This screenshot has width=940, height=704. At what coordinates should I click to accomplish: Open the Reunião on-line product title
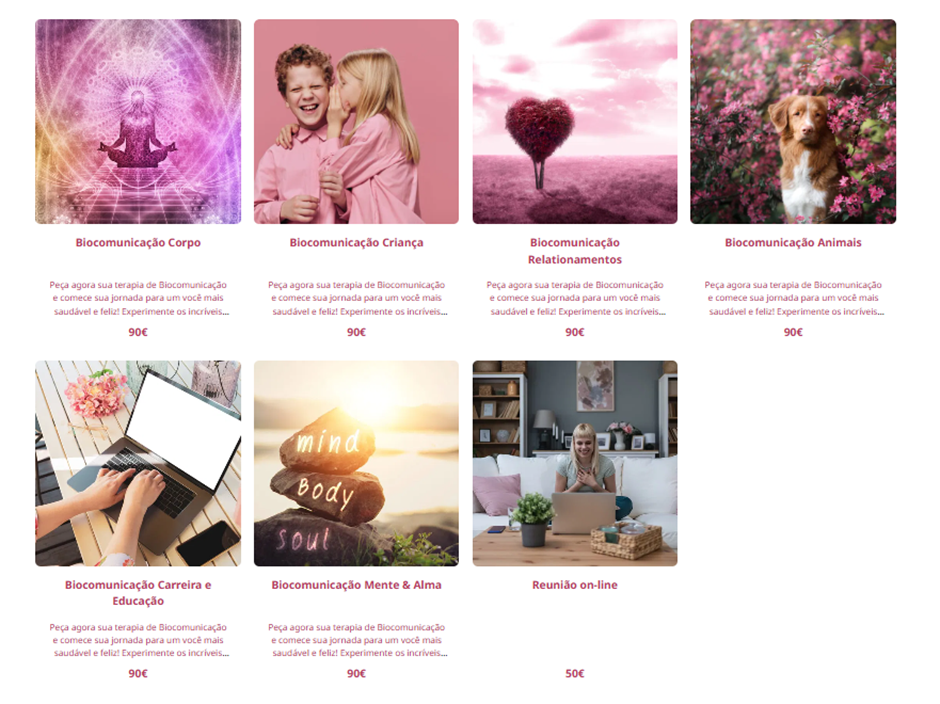[x=575, y=585]
